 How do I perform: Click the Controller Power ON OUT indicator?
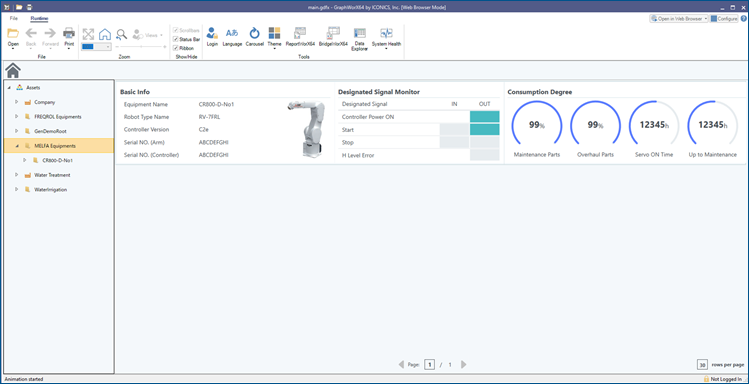(484, 117)
